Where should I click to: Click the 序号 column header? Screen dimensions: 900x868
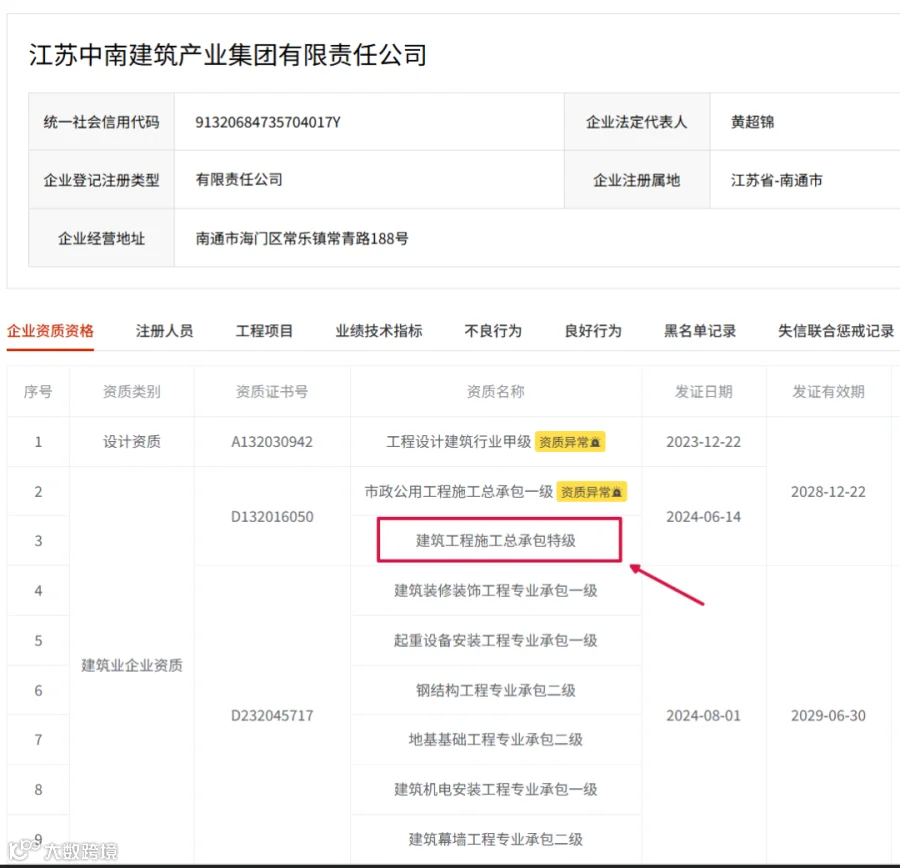click(x=38, y=392)
